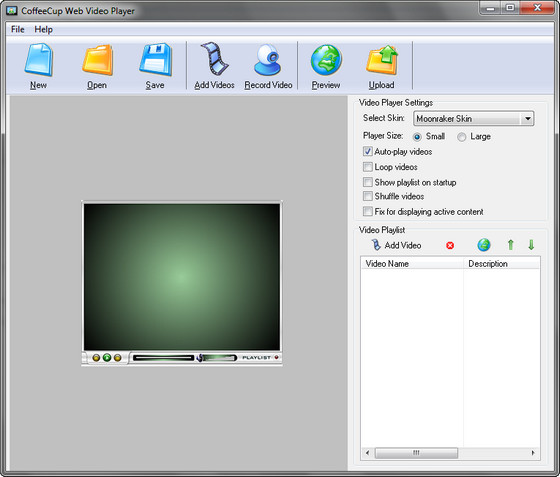Viewport: 560px width, 477px height.
Task: Remove video with red delete icon
Action: (x=450, y=245)
